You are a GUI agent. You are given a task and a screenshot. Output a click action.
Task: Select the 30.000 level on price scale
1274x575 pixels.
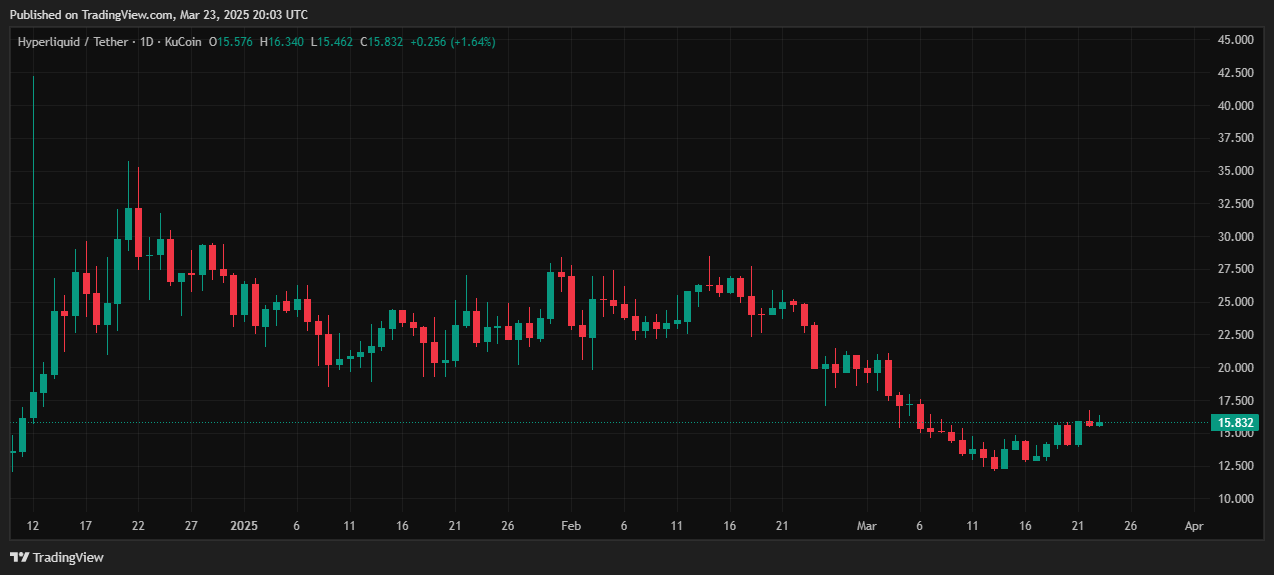click(x=1236, y=237)
